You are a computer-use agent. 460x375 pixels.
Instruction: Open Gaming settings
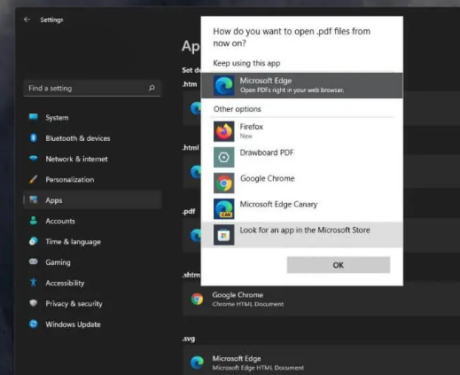[x=92, y=262]
